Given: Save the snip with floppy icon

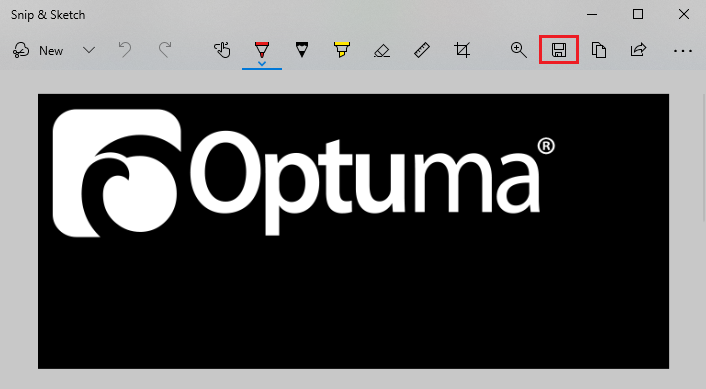Looking at the screenshot, I should pyautogui.click(x=559, y=50).
